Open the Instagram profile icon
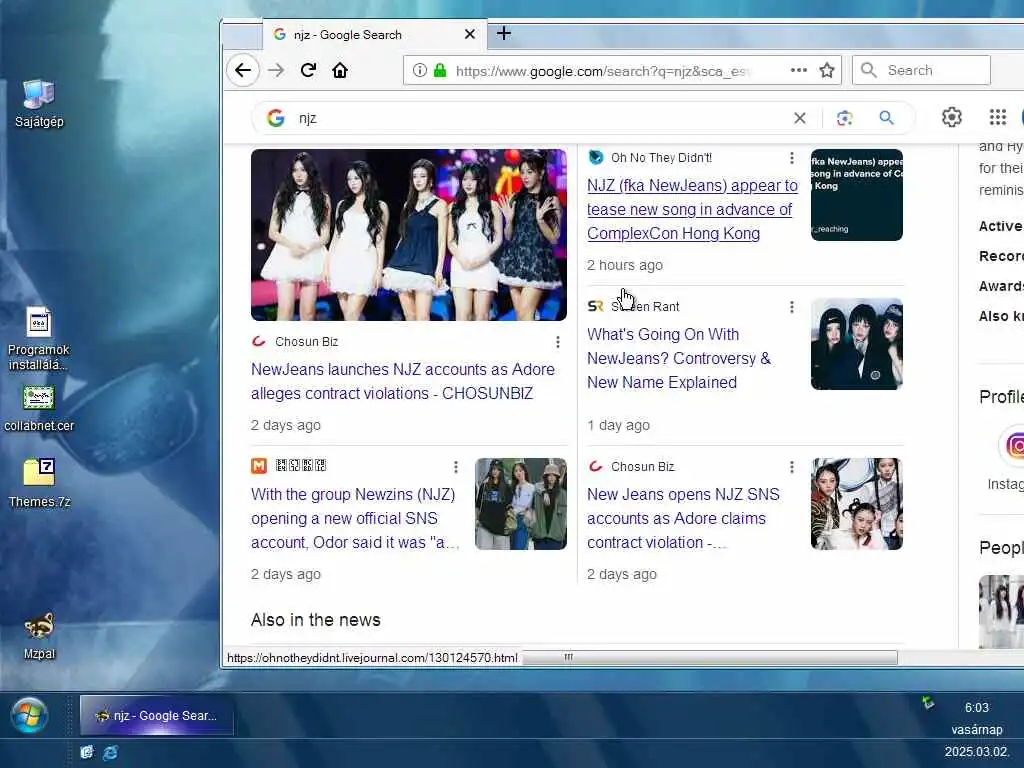1024x768 pixels. pyautogui.click(x=1014, y=446)
